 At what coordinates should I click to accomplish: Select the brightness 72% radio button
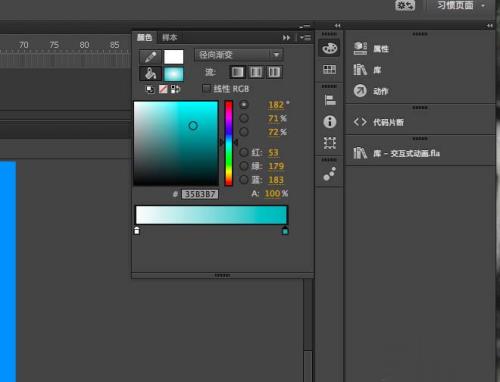tap(244, 132)
